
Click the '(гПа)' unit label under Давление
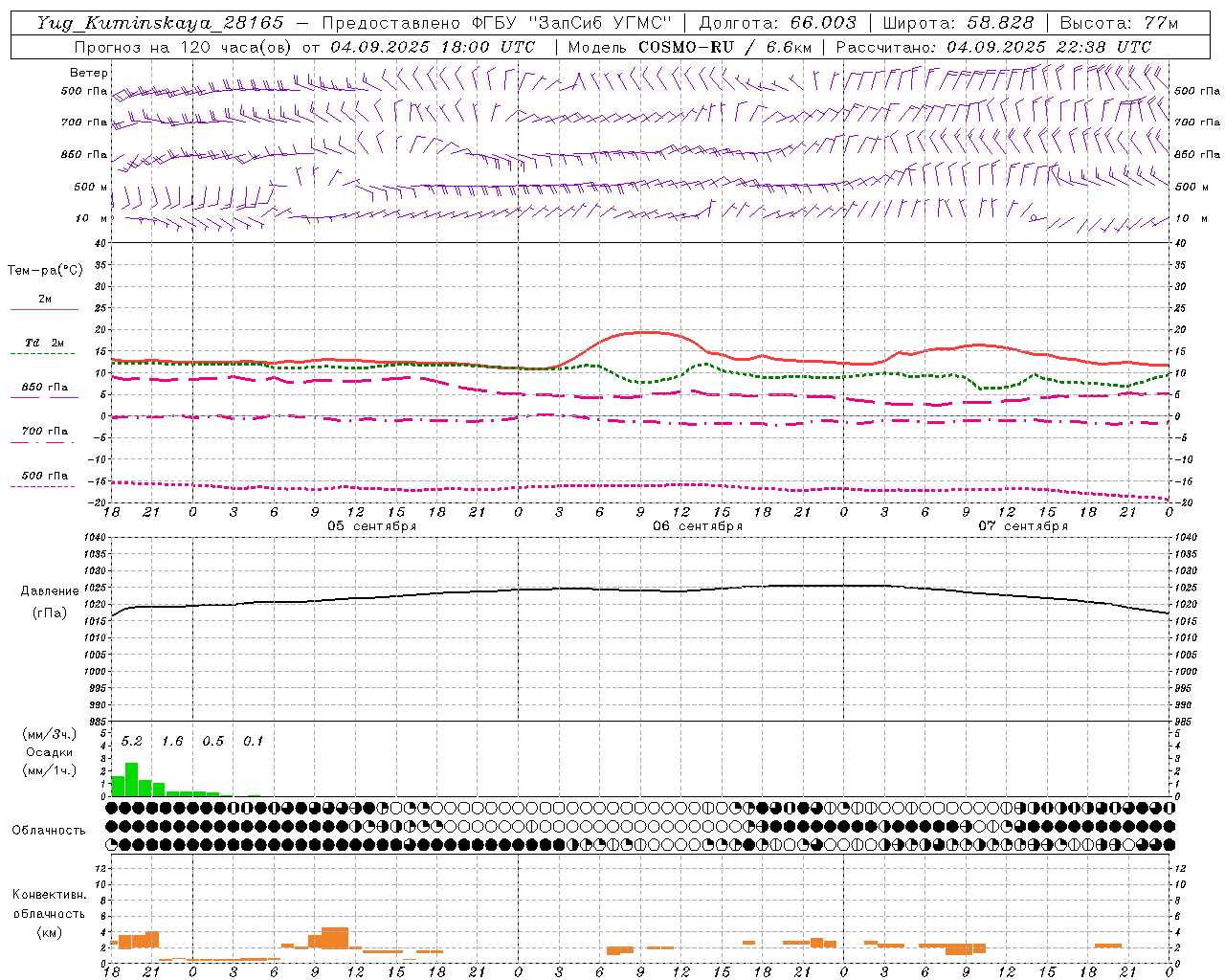pyautogui.click(x=50, y=613)
